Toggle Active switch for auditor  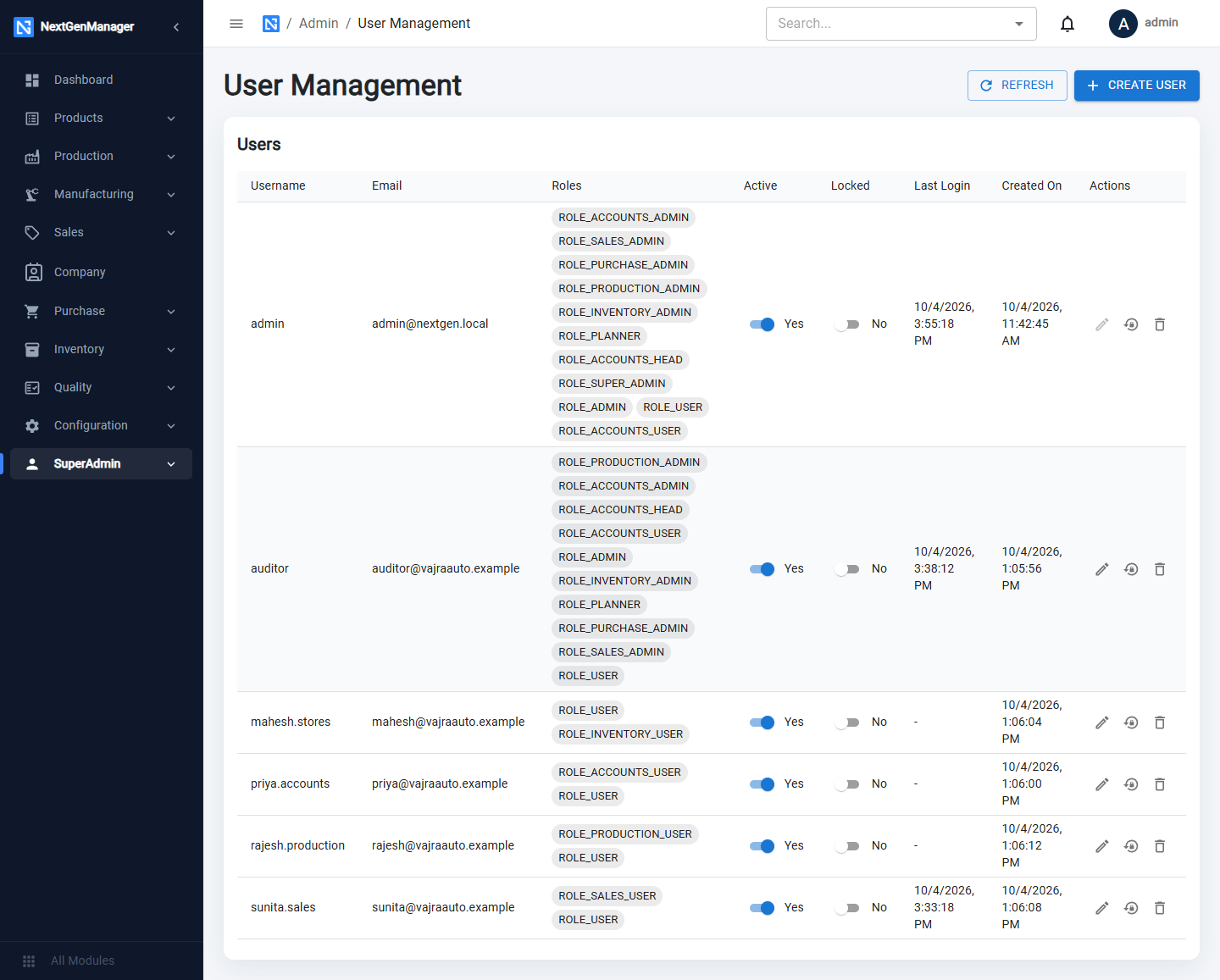[x=762, y=569]
